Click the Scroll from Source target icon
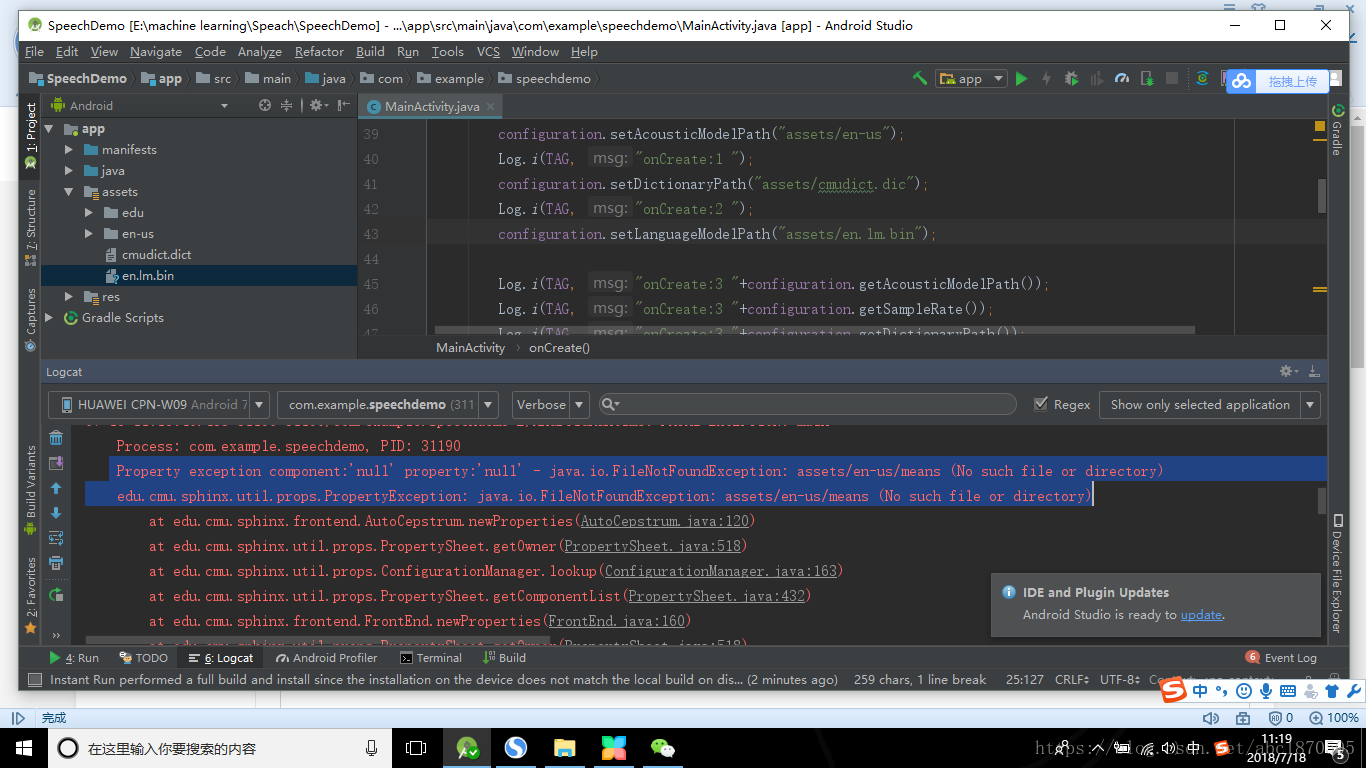Screen dimensions: 1366x768 (264, 105)
